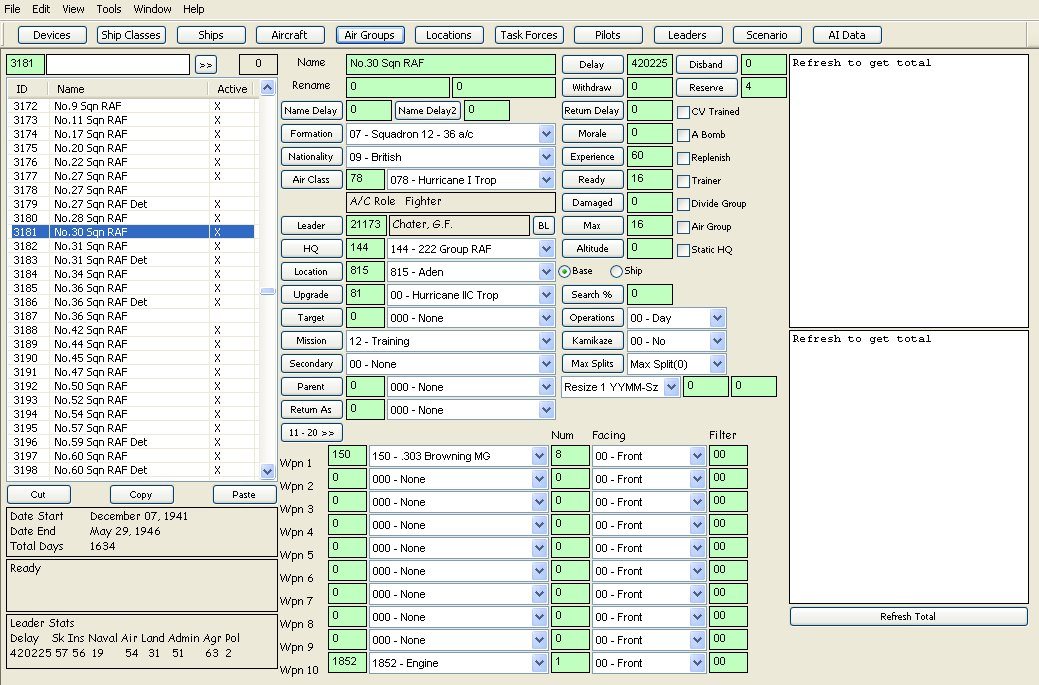Click the Paste button
This screenshot has height=685, width=1039.
[243, 494]
